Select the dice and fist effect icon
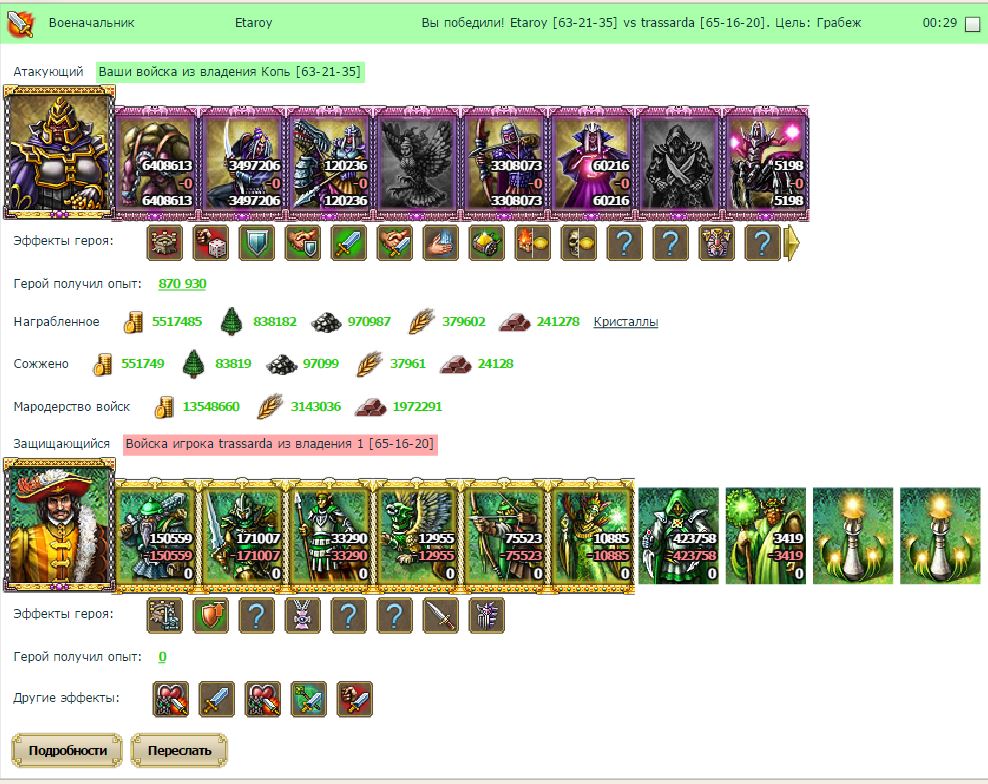 (x=210, y=243)
